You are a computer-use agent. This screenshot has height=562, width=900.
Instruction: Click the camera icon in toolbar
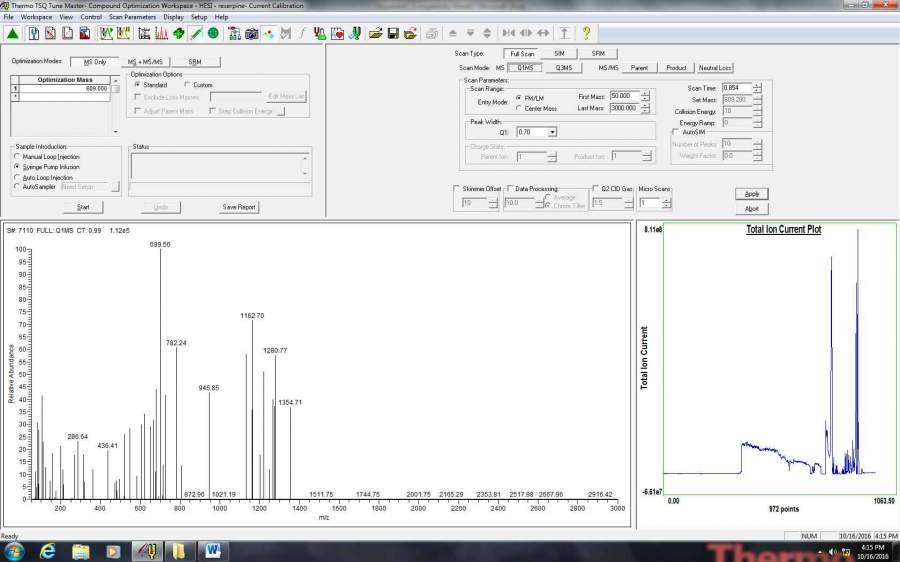252,33
